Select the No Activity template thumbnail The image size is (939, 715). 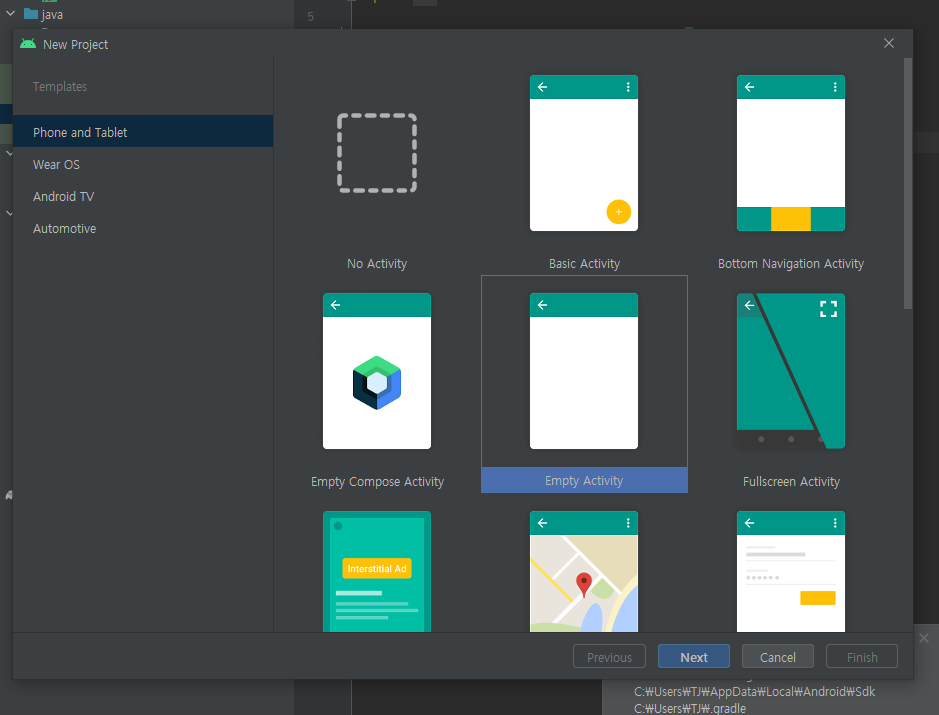(377, 153)
